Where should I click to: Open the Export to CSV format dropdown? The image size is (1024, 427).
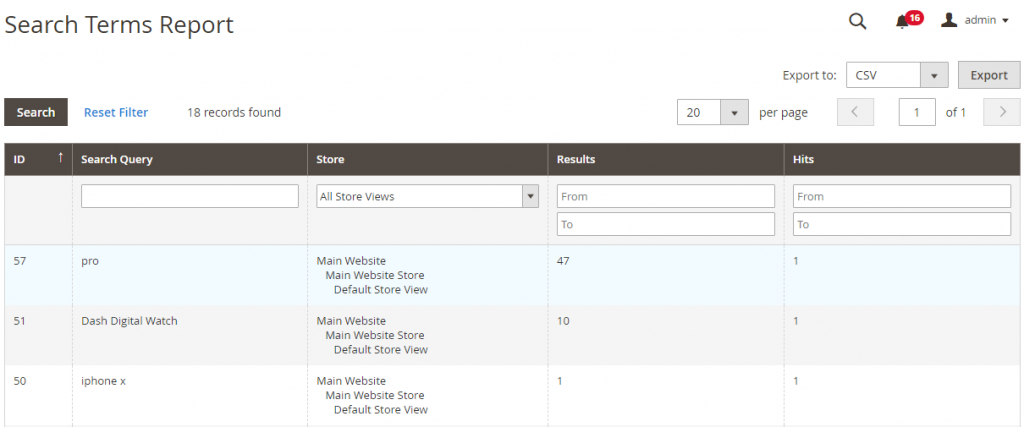pyautogui.click(x=897, y=75)
